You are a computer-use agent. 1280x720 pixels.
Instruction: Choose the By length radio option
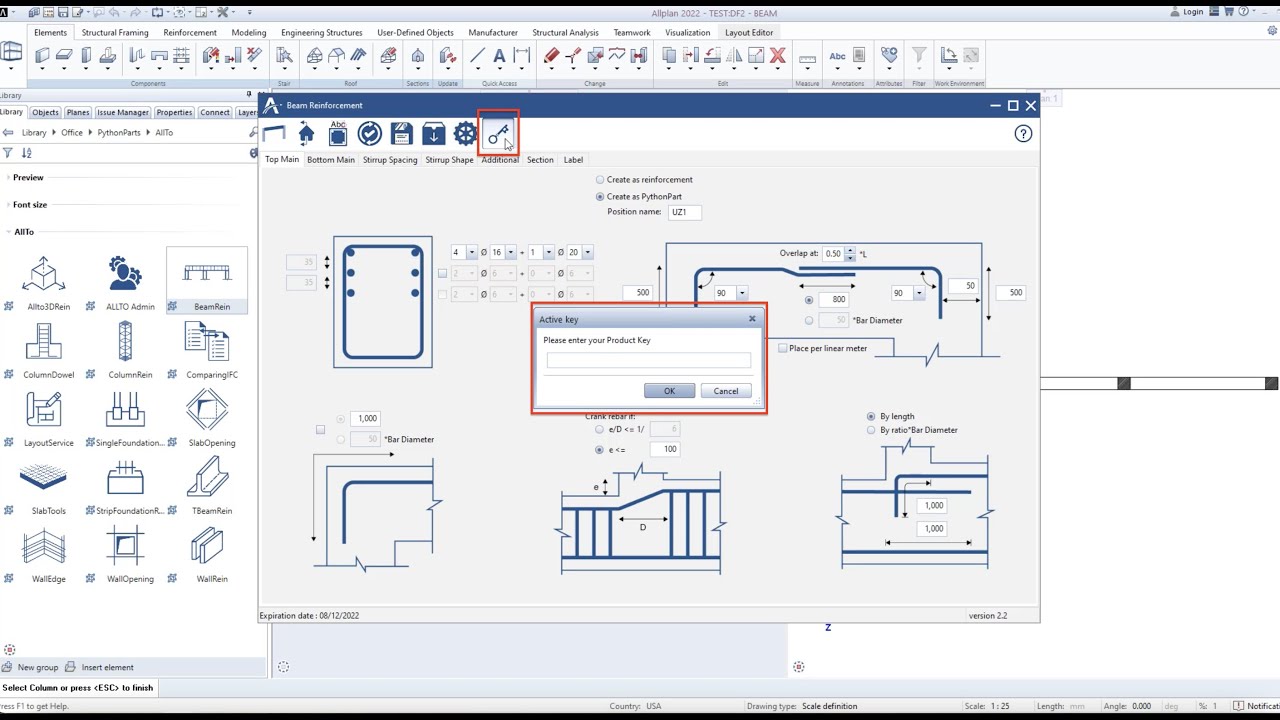click(x=872, y=416)
